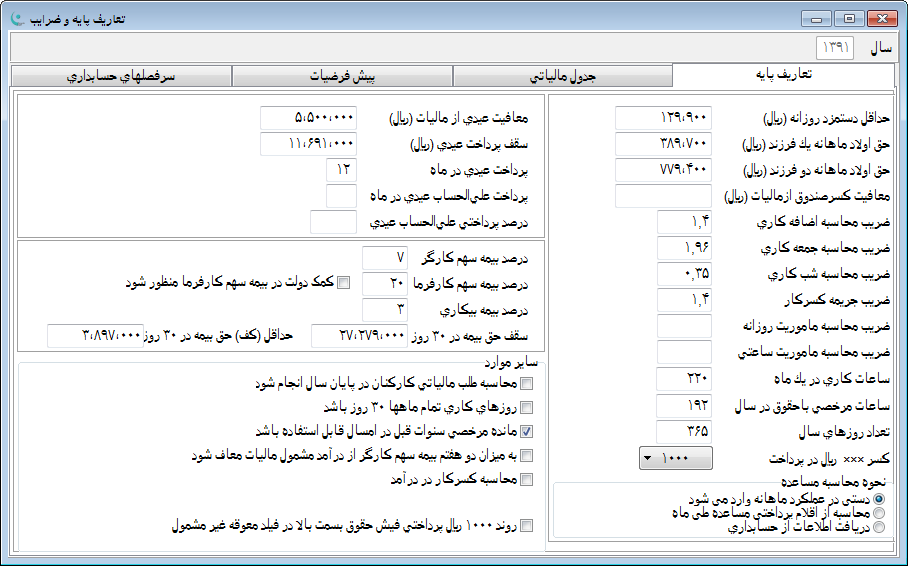Switch to the جدول مالياتي tab
Screen dimensions: 908x566
[562, 76]
